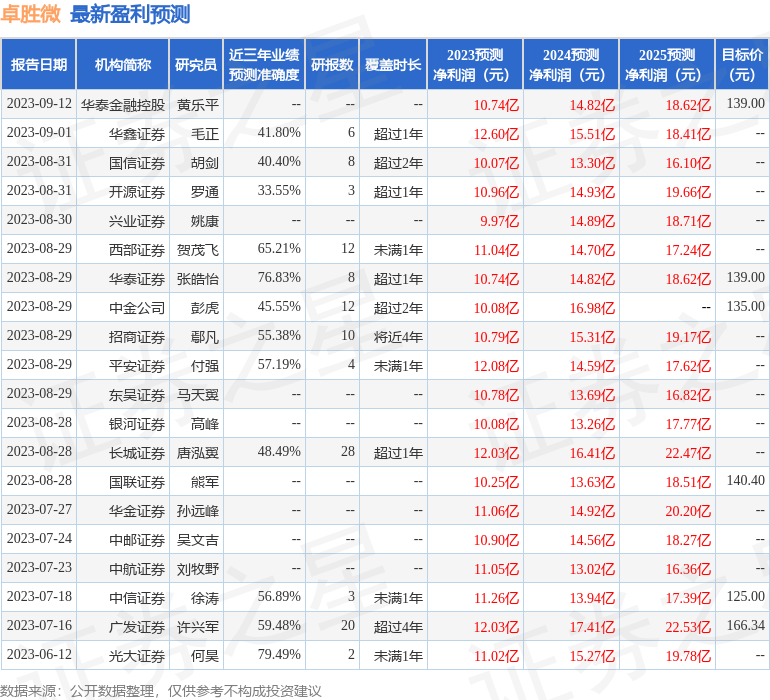770x700 pixels.
Task: Click institution 西部证券
Action: tap(137, 250)
